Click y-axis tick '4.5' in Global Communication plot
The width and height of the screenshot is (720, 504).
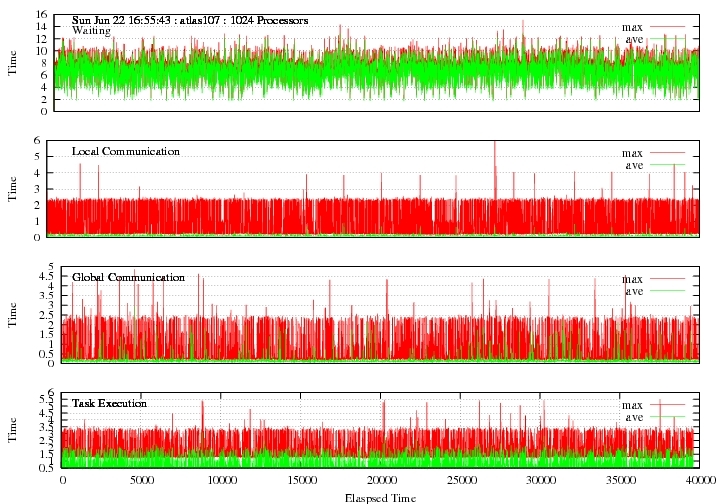(x=46, y=276)
